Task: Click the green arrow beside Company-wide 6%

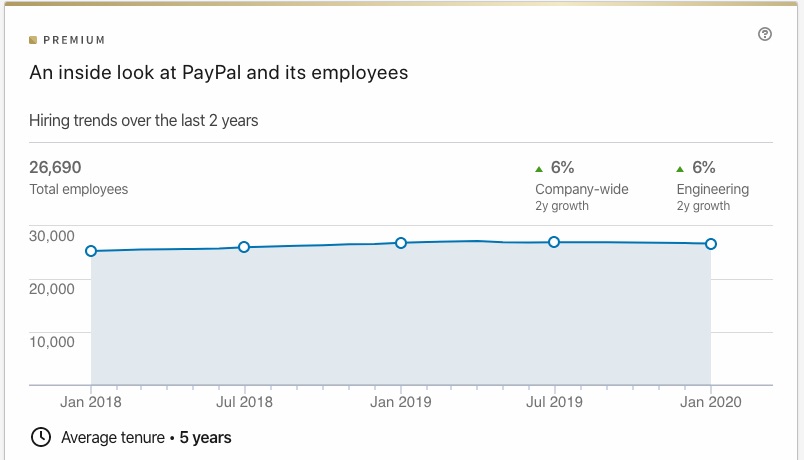Action: pyautogui.click(x=538, y=169)
